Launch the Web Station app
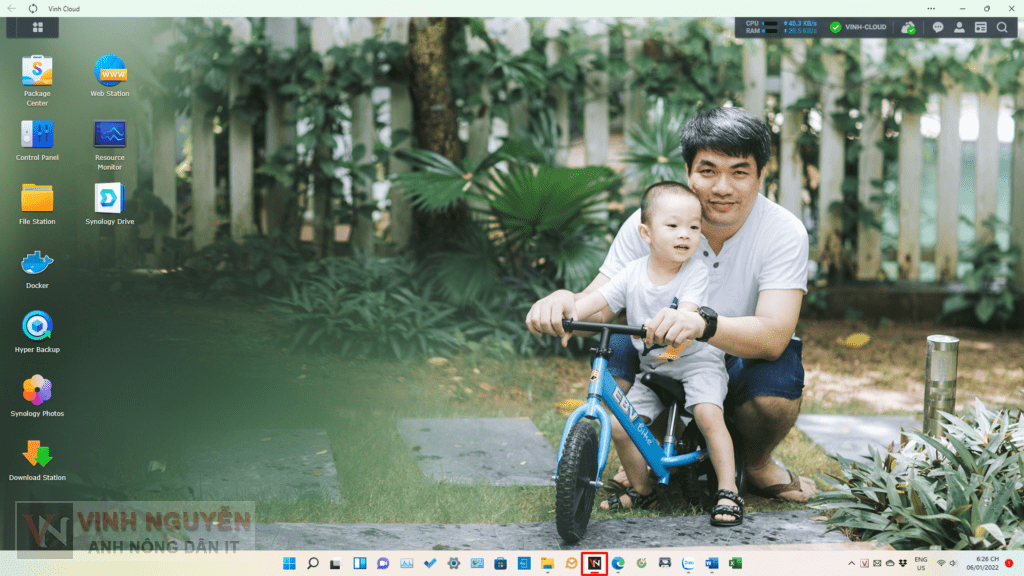The image size is (1024, 576). coord(110,72)
